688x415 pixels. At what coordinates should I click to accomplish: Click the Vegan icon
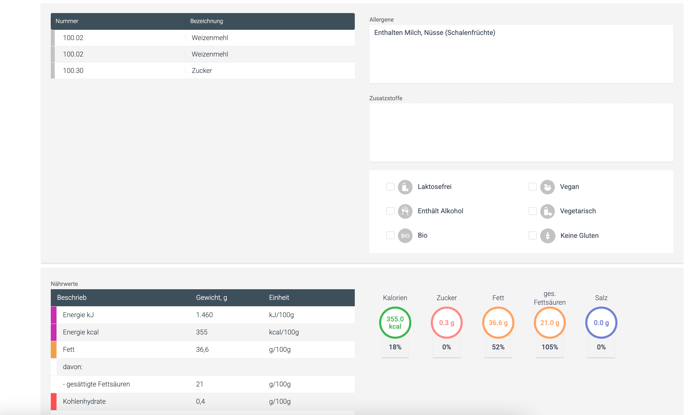[x=548, y=187]
